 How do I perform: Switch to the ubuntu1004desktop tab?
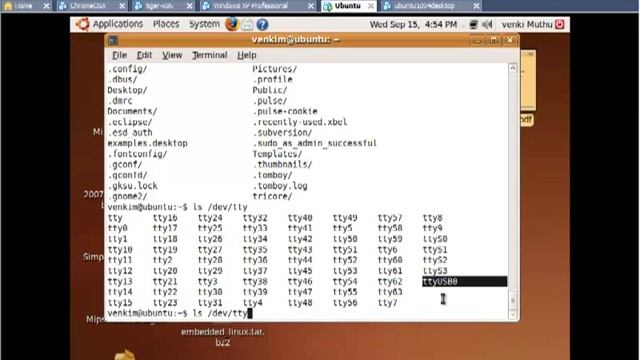[x=424, y=6]
